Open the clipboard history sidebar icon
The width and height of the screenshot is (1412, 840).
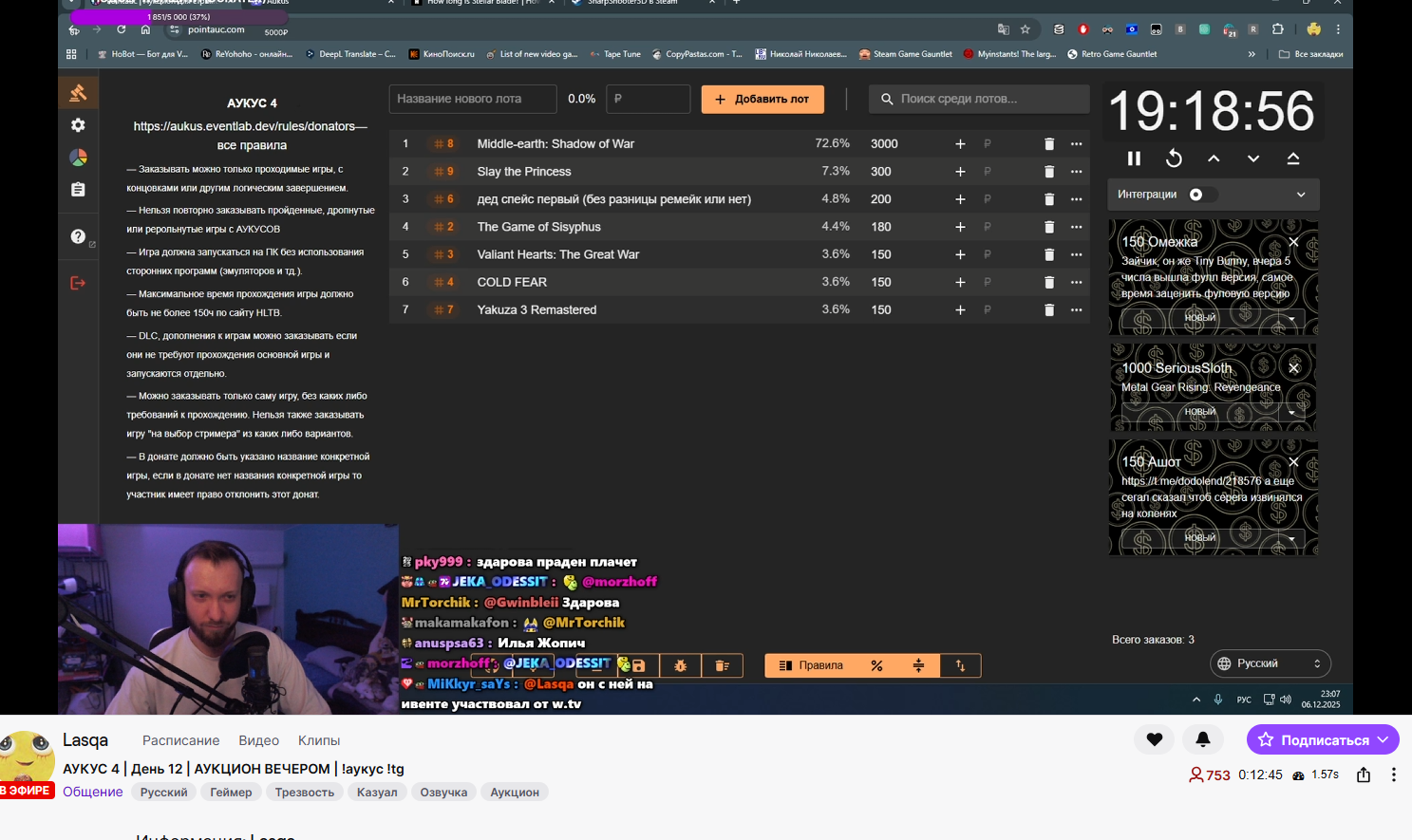pos(78,190)
